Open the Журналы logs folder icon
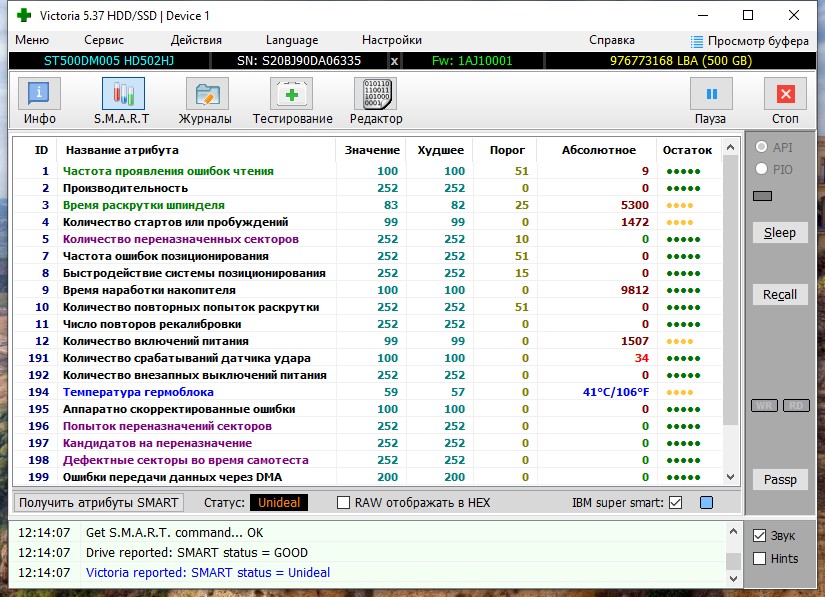The width and height of the screenshot is (825, 597). (x=207, y=94)
